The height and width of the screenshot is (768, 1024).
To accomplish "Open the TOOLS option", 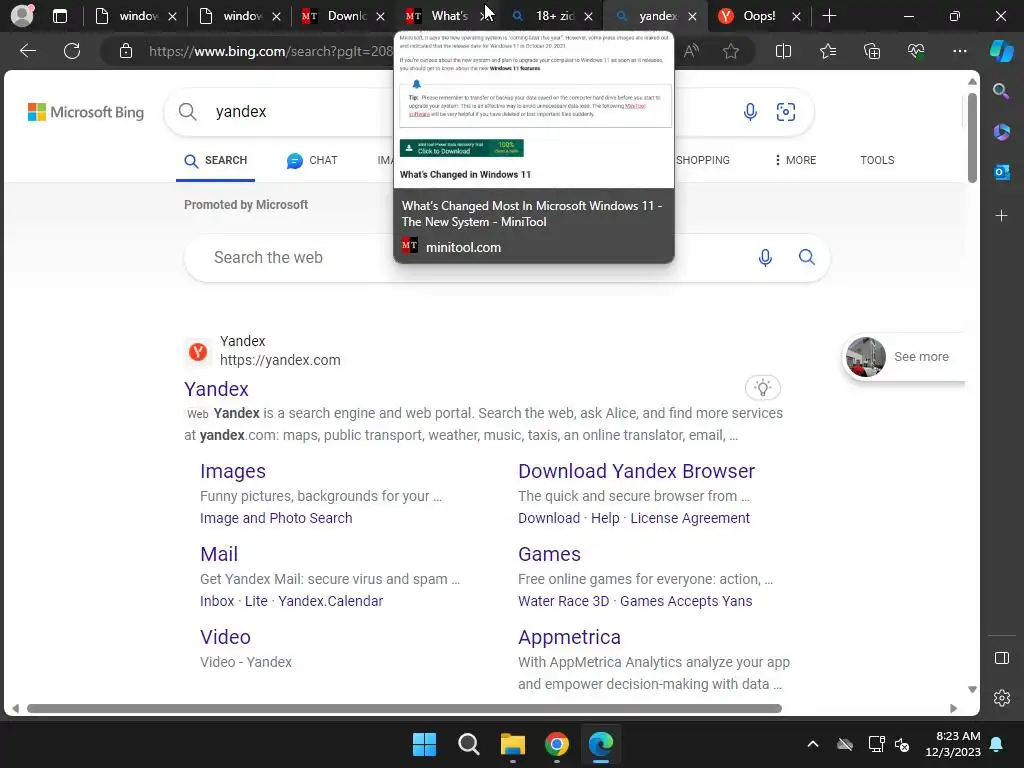I will click(x=877, y=160).
